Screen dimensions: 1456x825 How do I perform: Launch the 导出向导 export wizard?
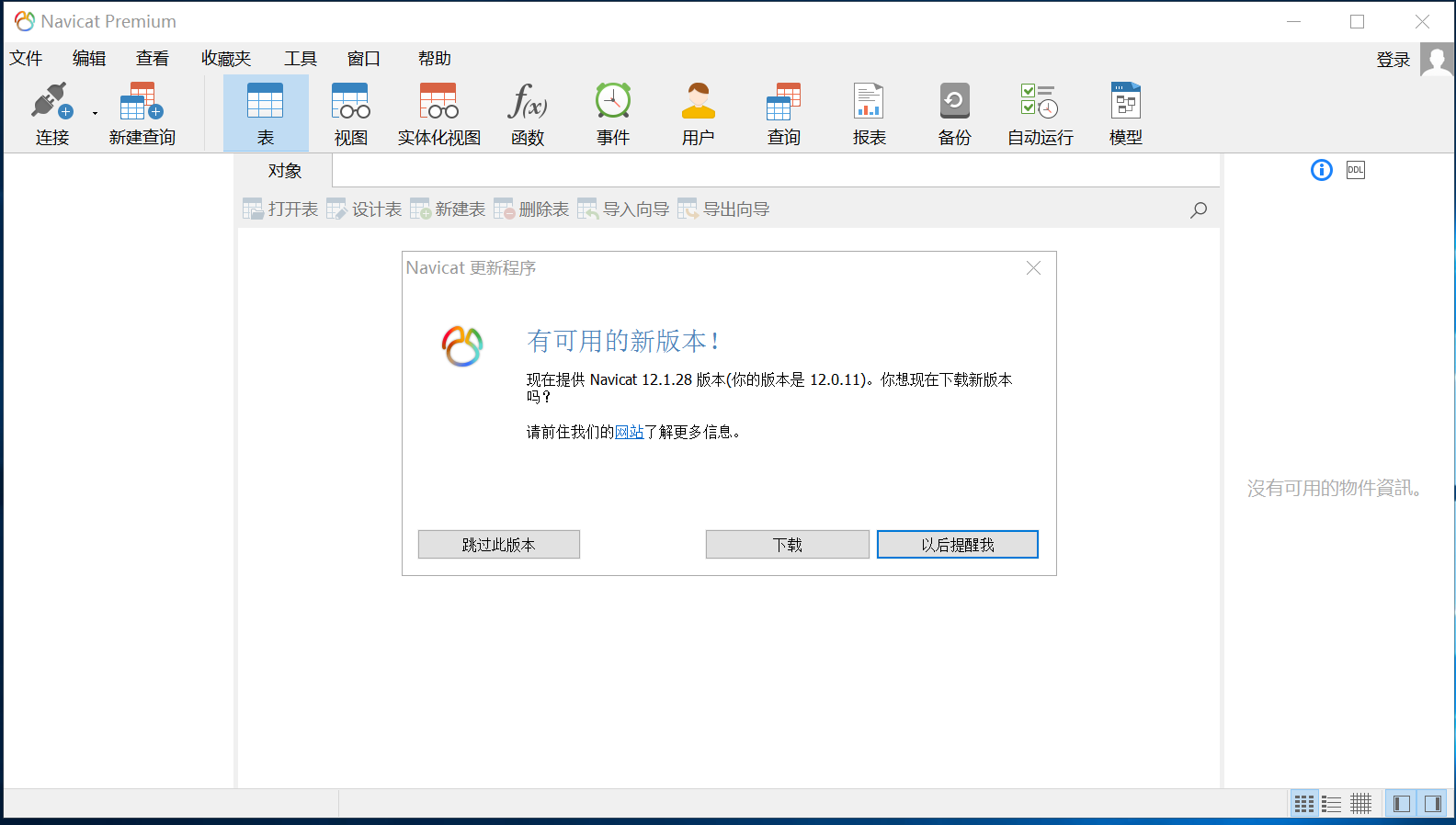[723, 209]
